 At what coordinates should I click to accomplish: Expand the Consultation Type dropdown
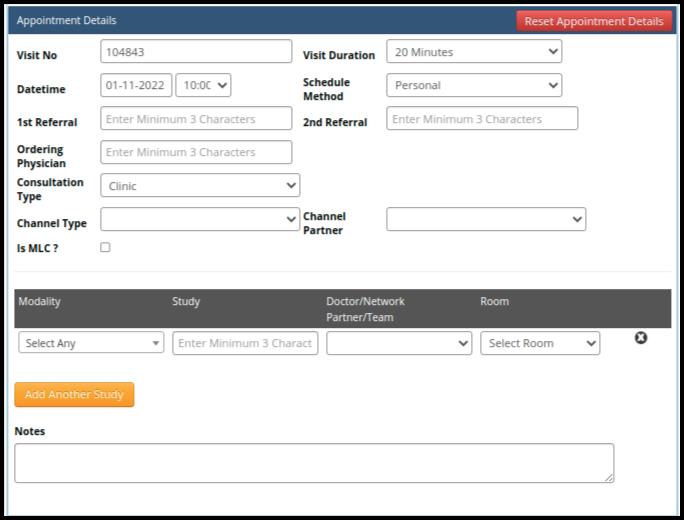(200, 185)
